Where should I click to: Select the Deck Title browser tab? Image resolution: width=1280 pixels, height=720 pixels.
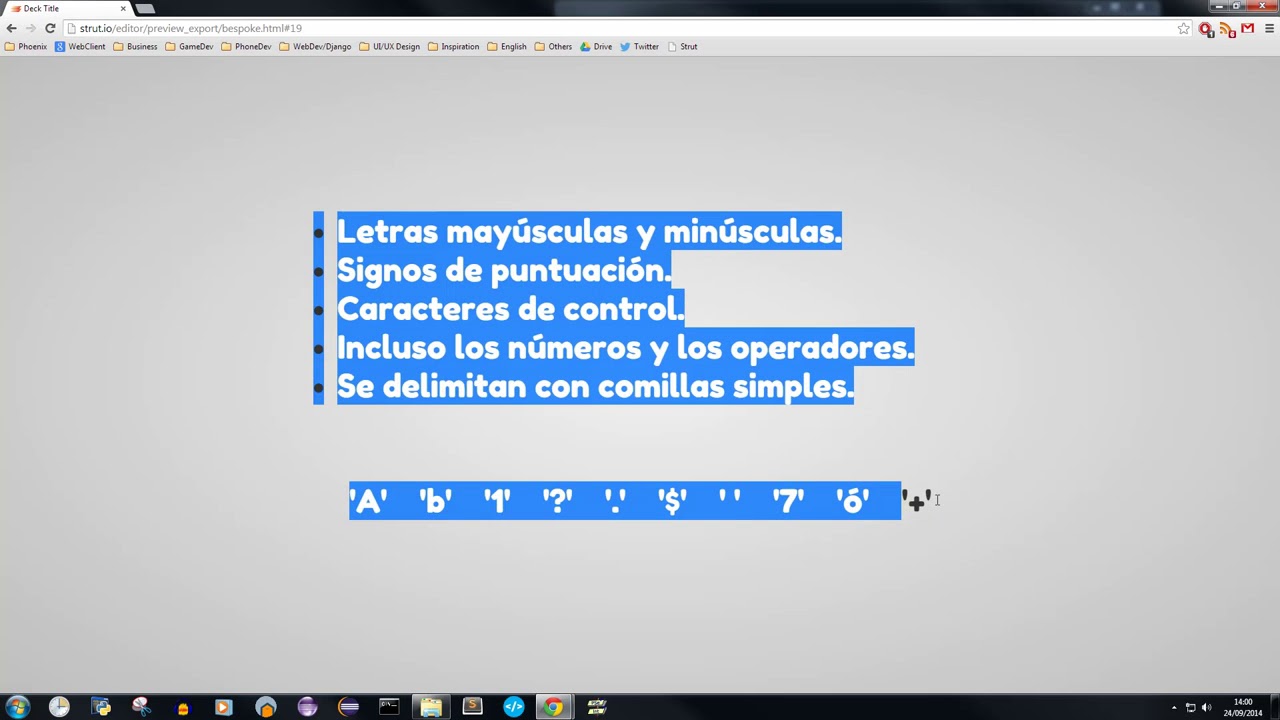point(66,8)
